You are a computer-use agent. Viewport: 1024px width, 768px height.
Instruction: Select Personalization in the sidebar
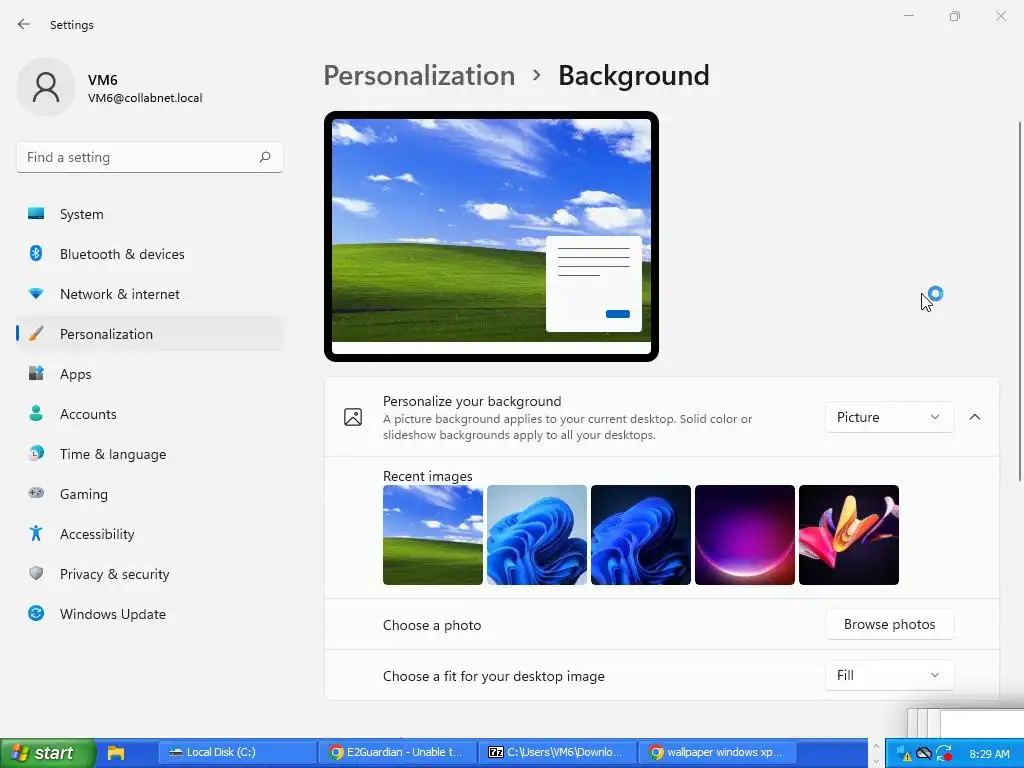pos(150,334)
